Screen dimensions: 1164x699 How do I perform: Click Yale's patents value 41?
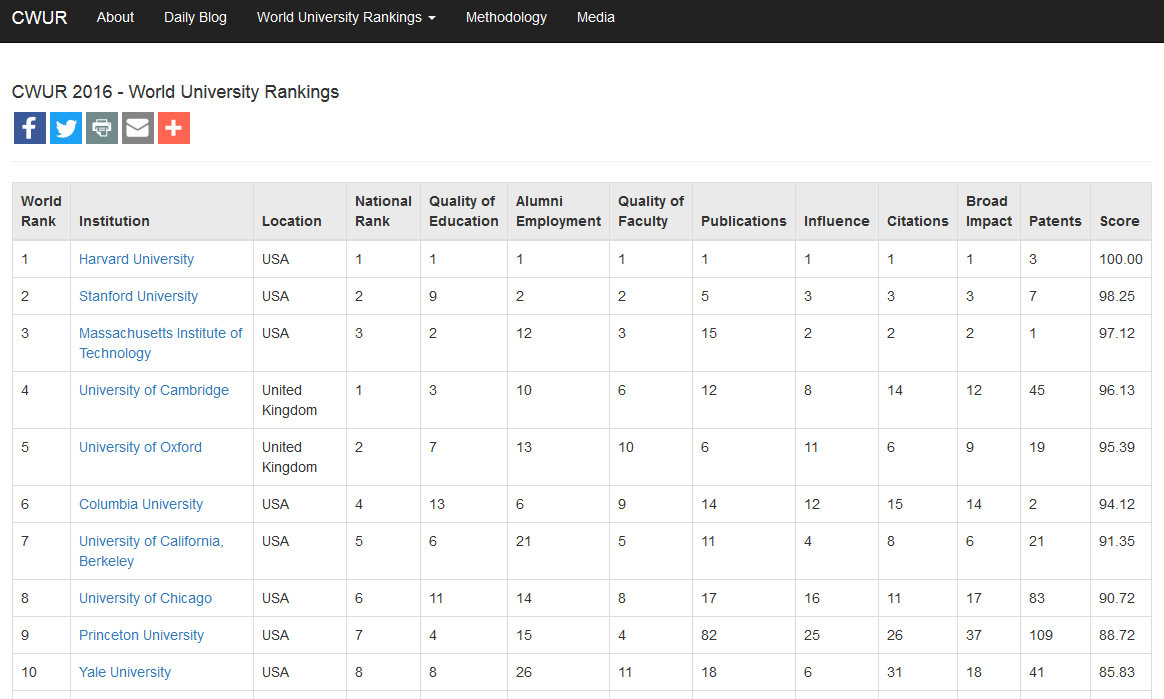tap(1037, 672)
